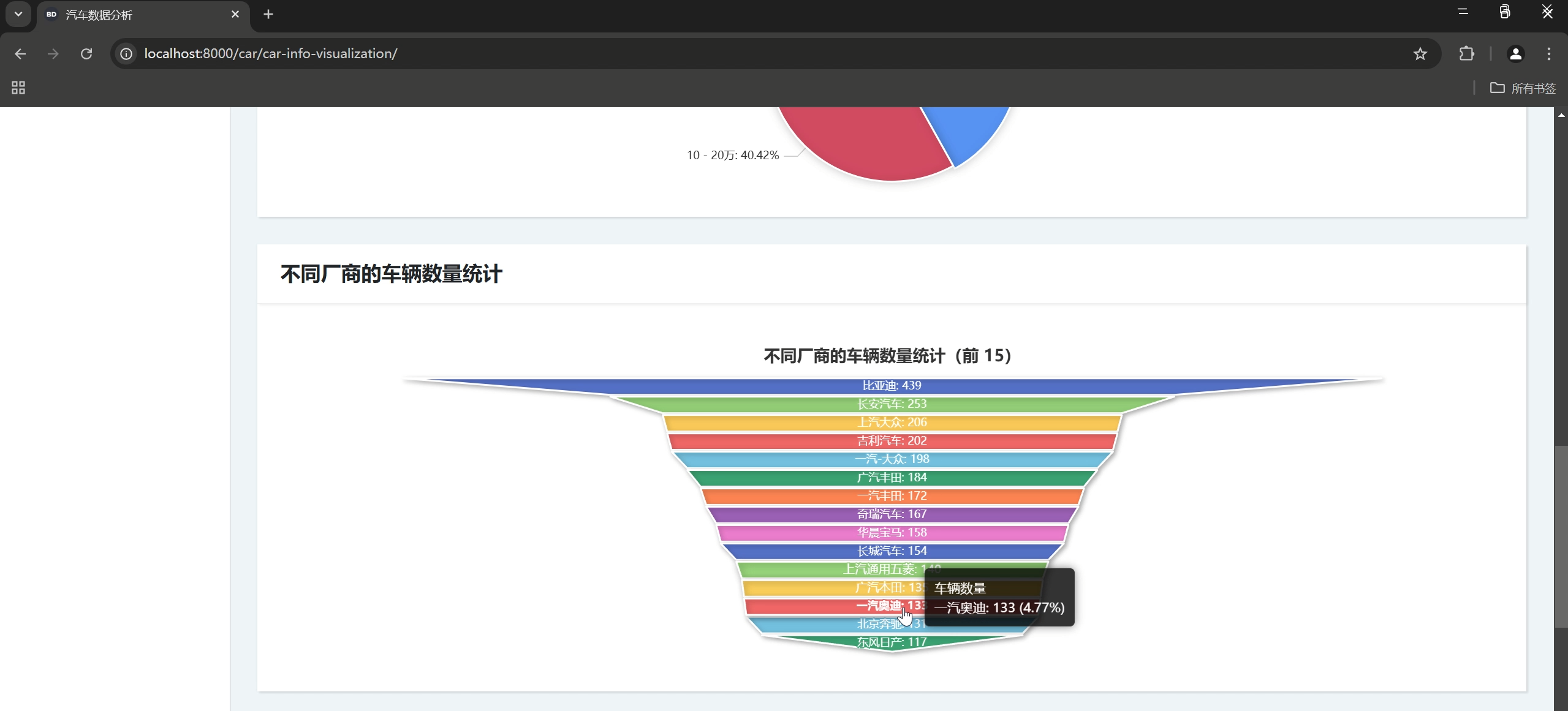Viewport: 1568px width, 711px height.
Task: Click the 奇瑞汽车: 167 purple segment
Action: pos(892,514)
